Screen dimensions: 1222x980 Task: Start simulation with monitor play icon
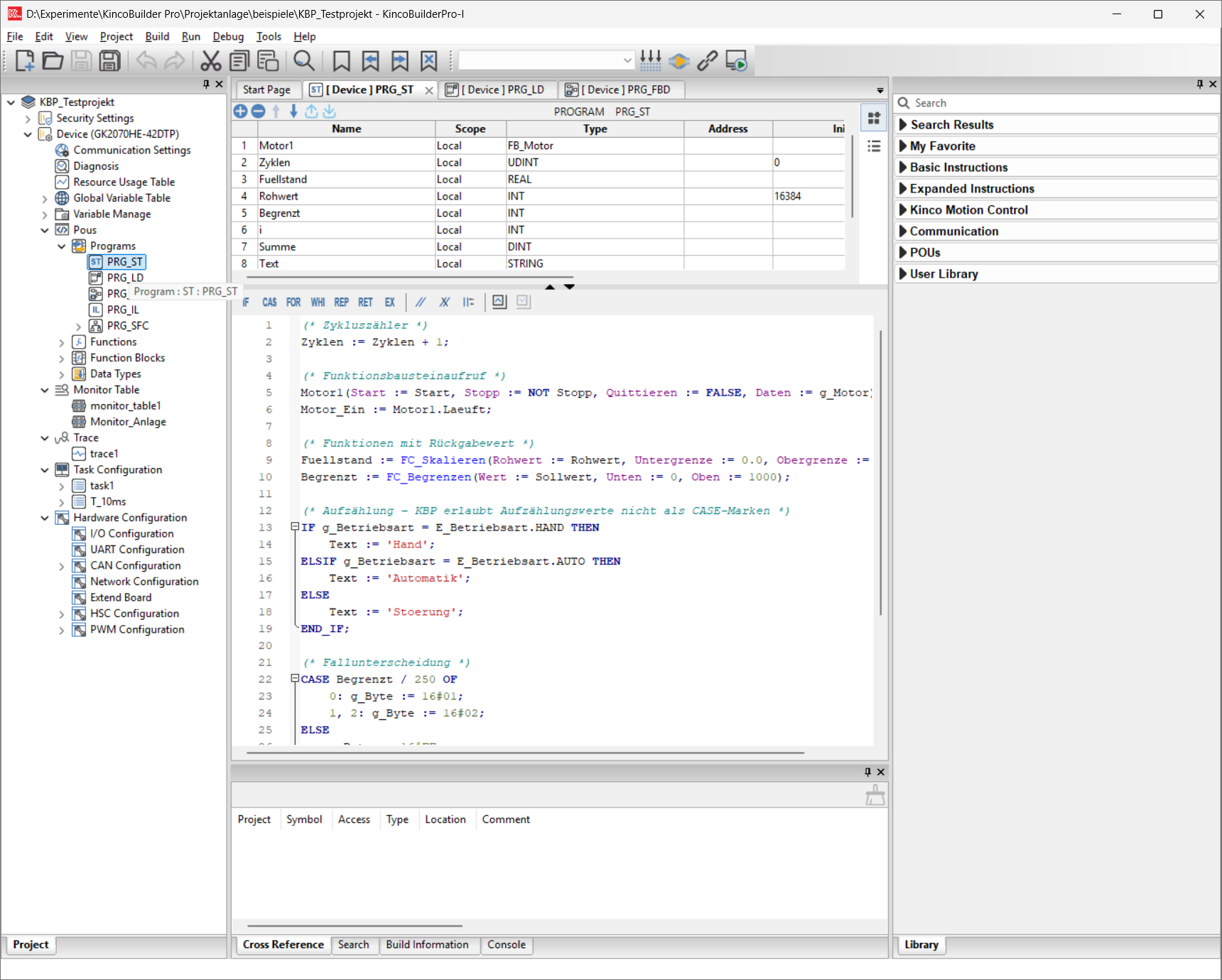[x=737, y=61]
